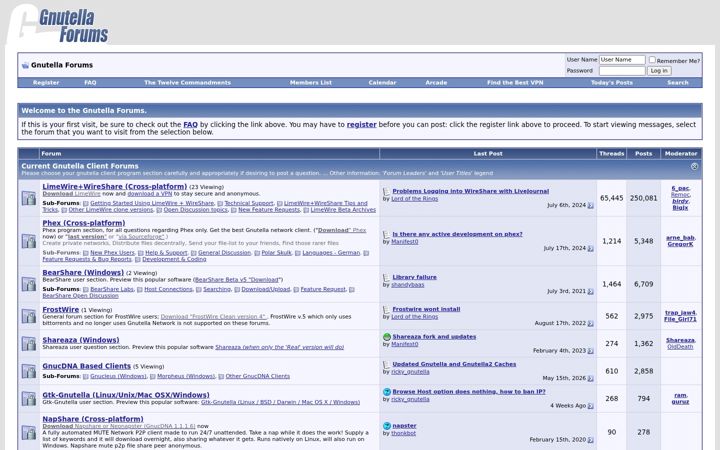The width and height of the screenshot is (720, 450).
Task: Click sub-forum icon before Getting Started Using LimeWire
Action: tap(85, 203)
